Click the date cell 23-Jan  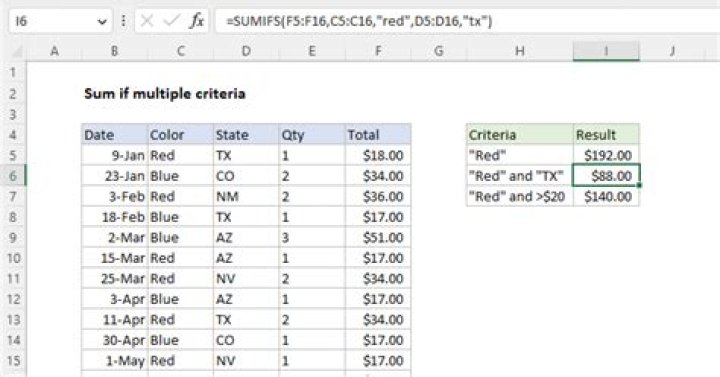115,176
